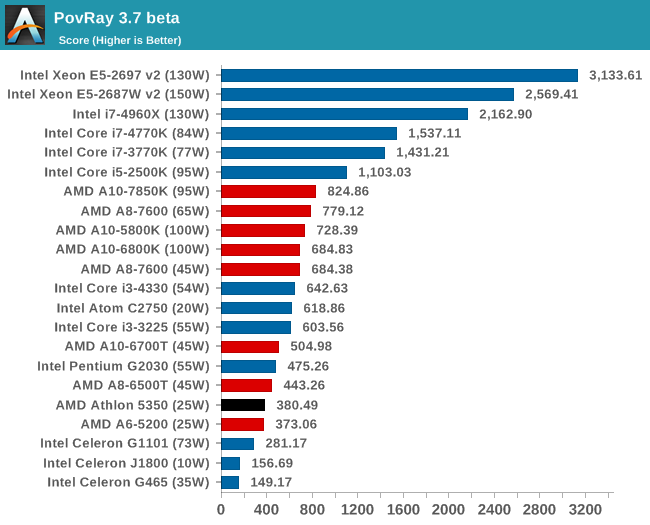Click the x-axis tick label 3200
The height and width of the screenshot is (525, 650).
(585, 509)
